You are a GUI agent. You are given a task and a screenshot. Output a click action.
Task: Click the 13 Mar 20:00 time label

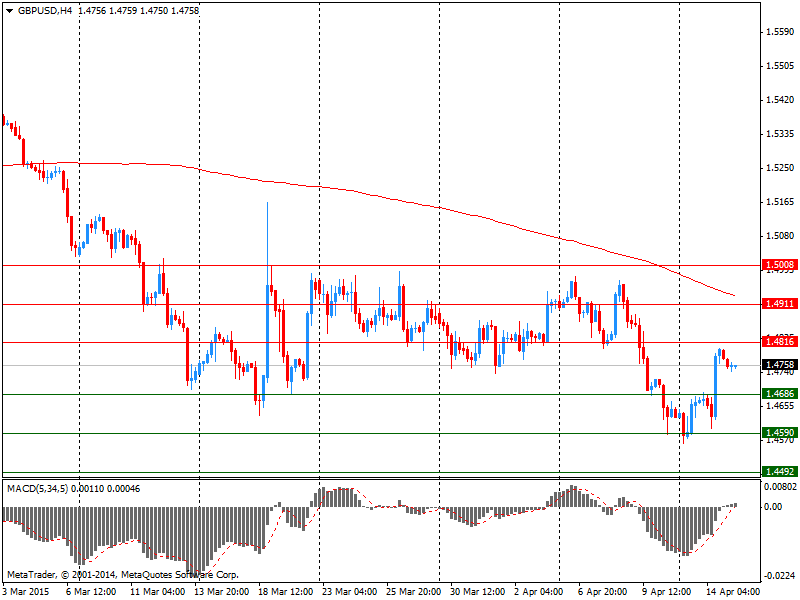(221, 592)
